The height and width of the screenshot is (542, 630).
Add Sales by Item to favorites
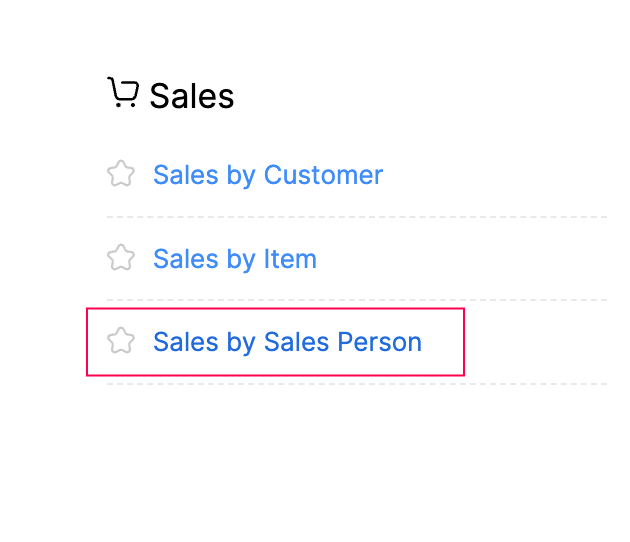pos(121,258)
